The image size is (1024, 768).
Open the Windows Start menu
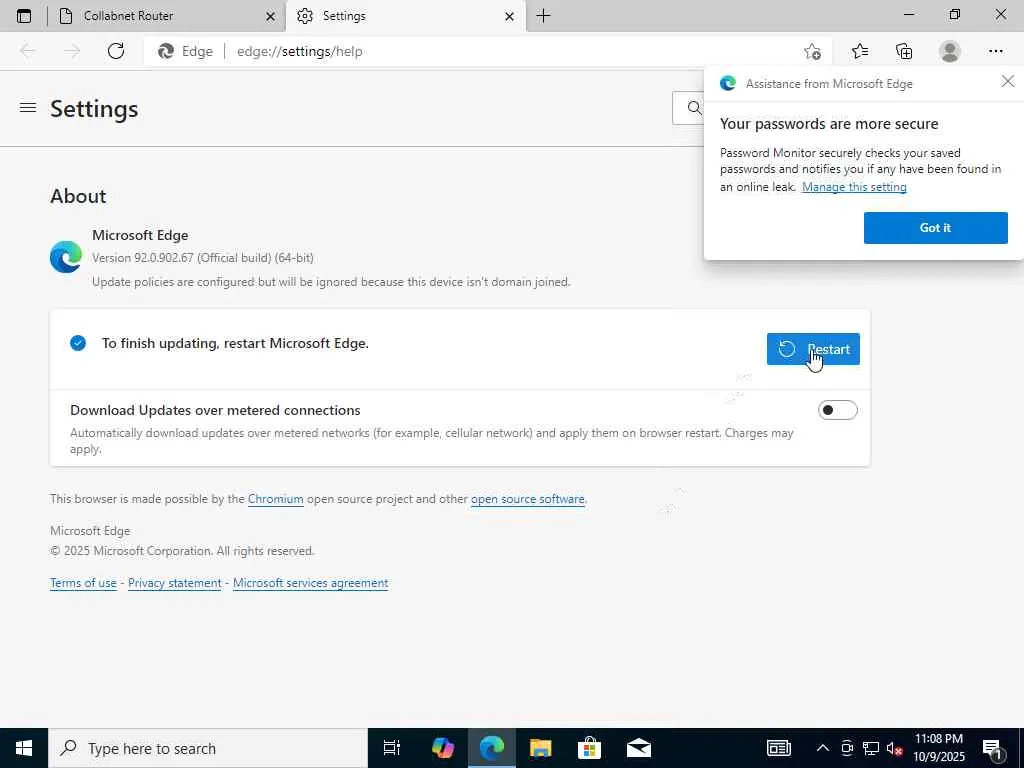click(24, 748)
